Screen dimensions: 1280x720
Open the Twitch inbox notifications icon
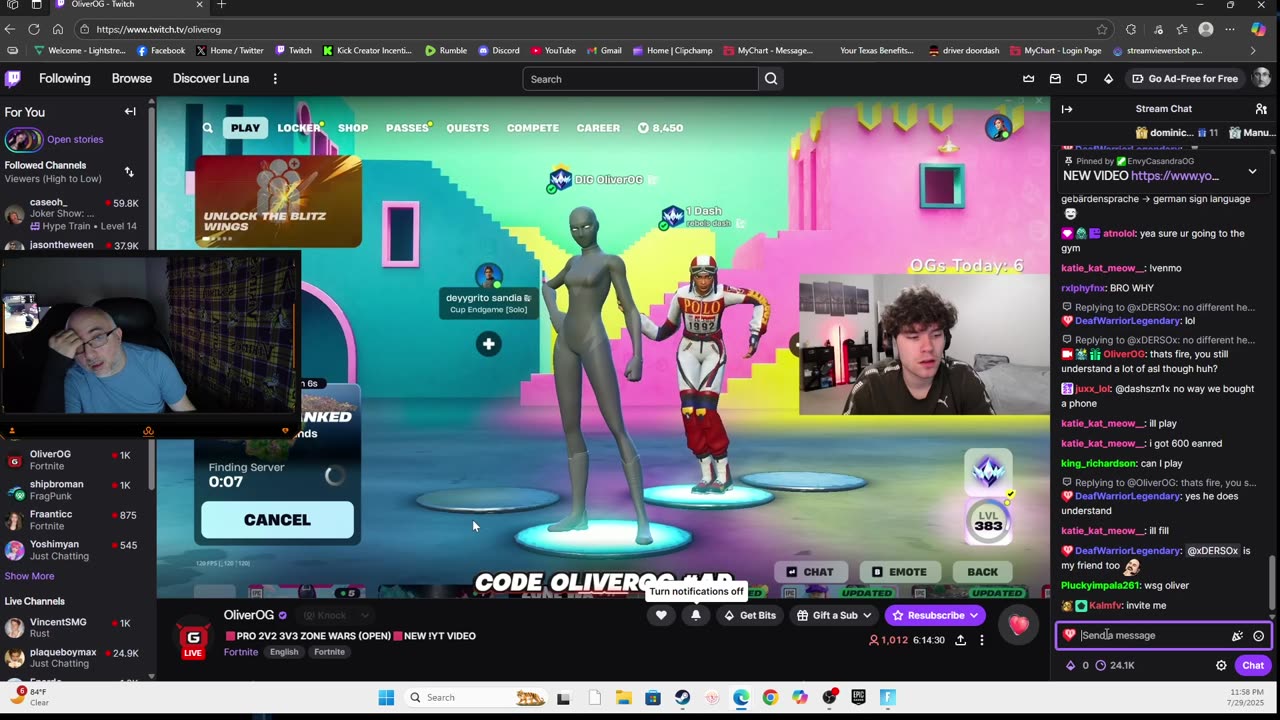point(1055,79)
